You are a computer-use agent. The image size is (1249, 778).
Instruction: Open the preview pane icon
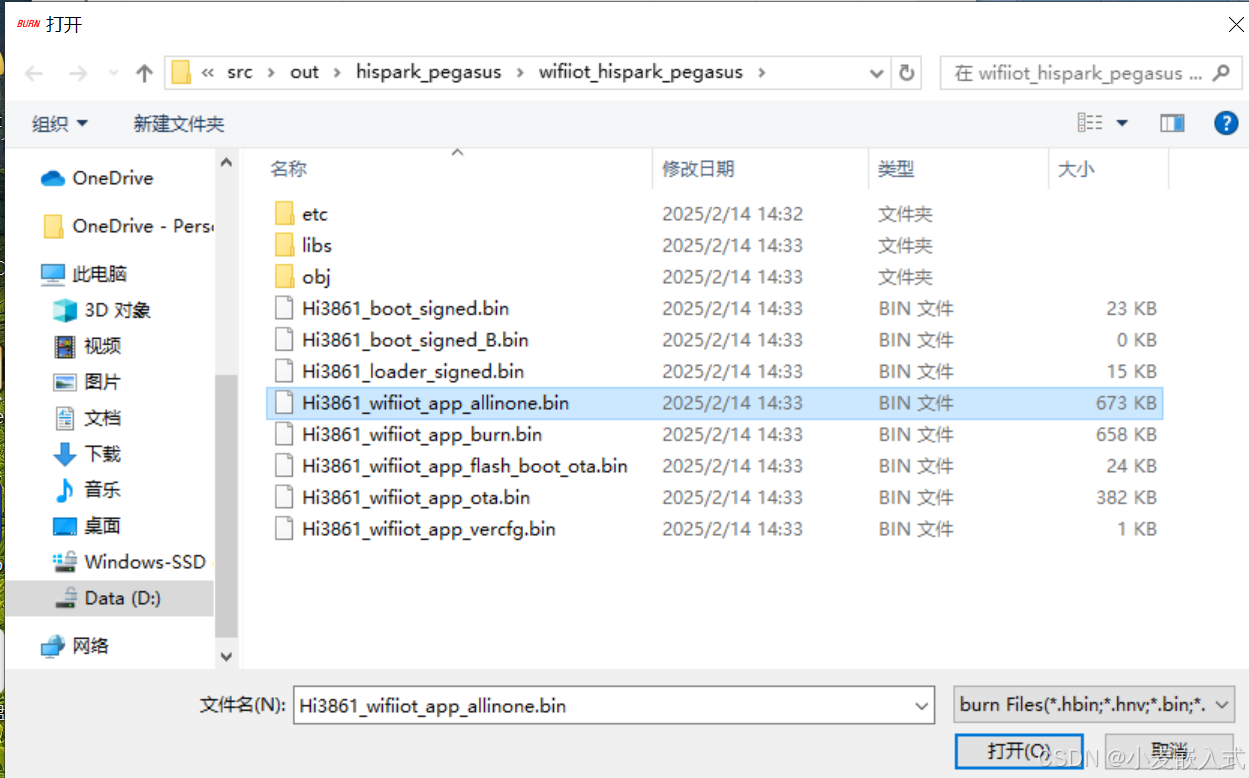pos(1172,122)
